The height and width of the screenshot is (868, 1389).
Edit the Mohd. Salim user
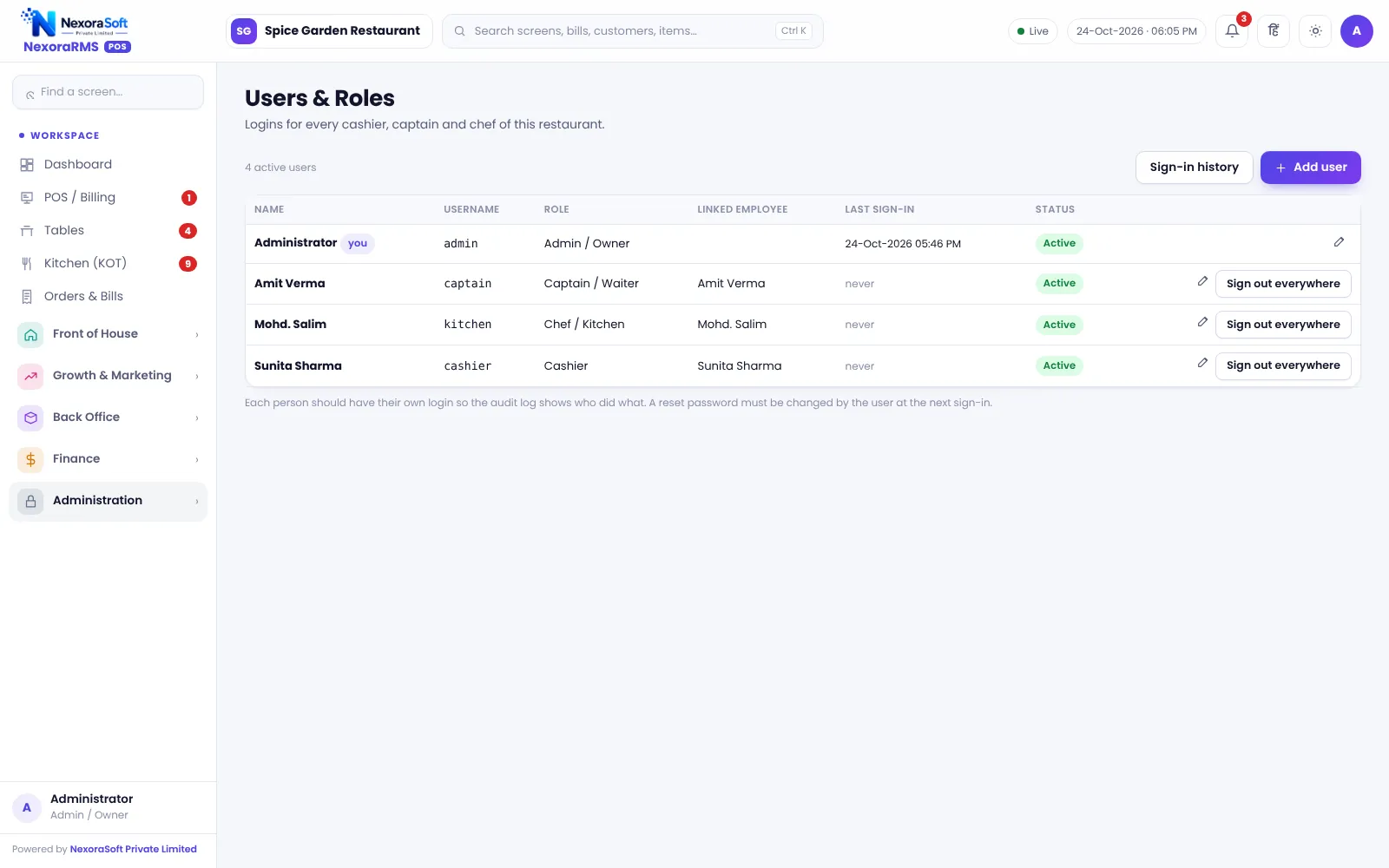[x=1202, y=322]
